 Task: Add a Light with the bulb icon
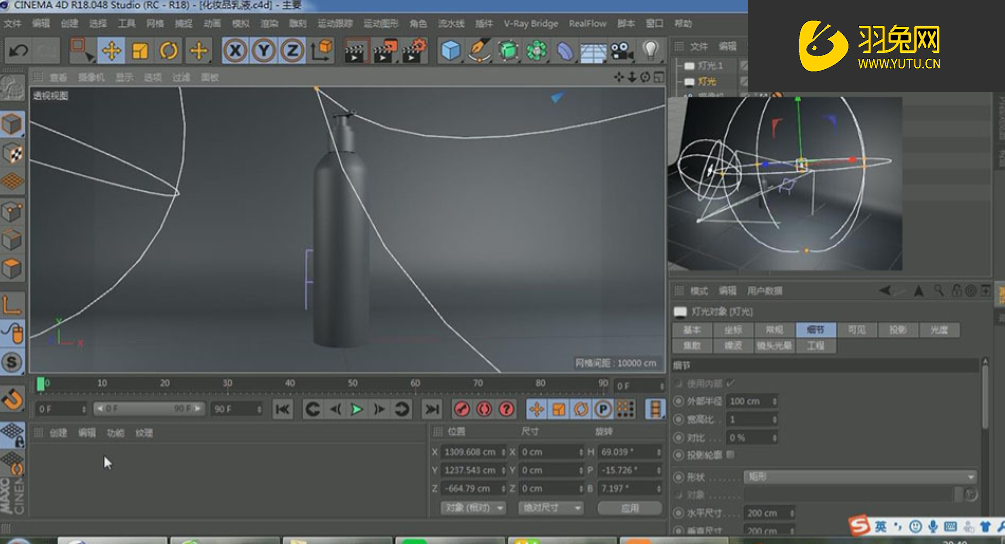tap(651, 50)
